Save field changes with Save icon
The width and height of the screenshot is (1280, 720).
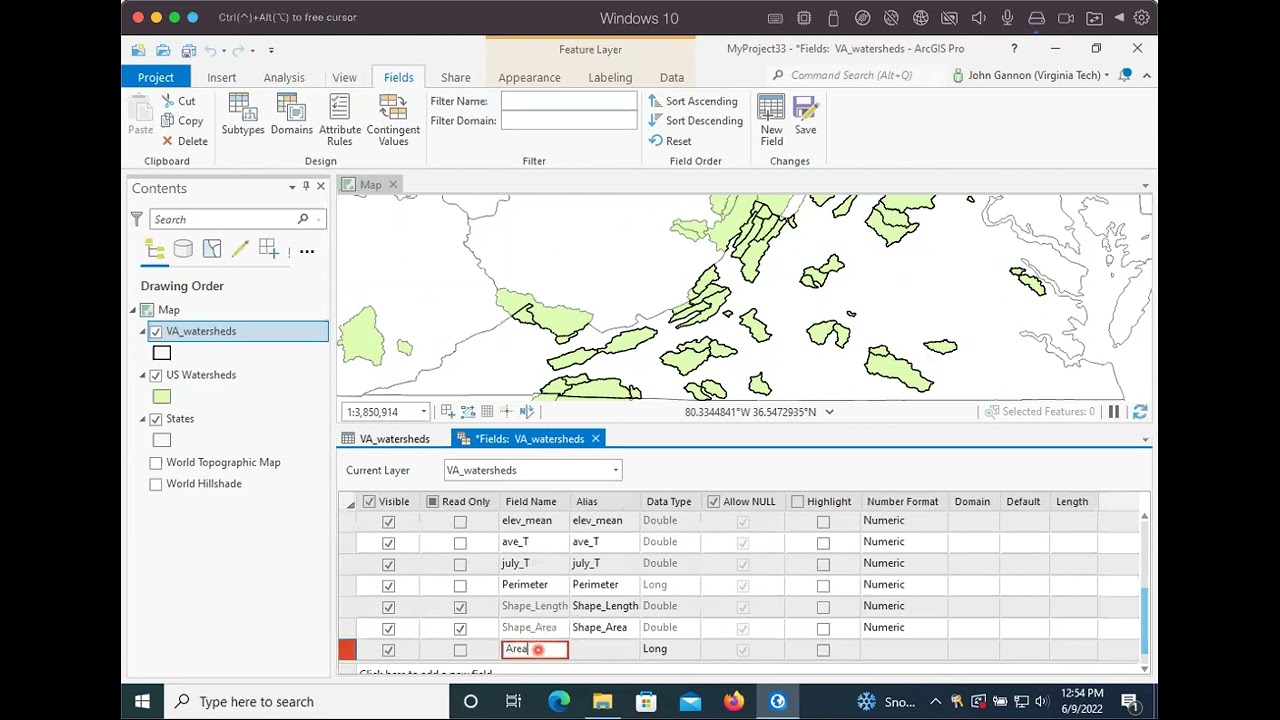click(x=805, y=115)
